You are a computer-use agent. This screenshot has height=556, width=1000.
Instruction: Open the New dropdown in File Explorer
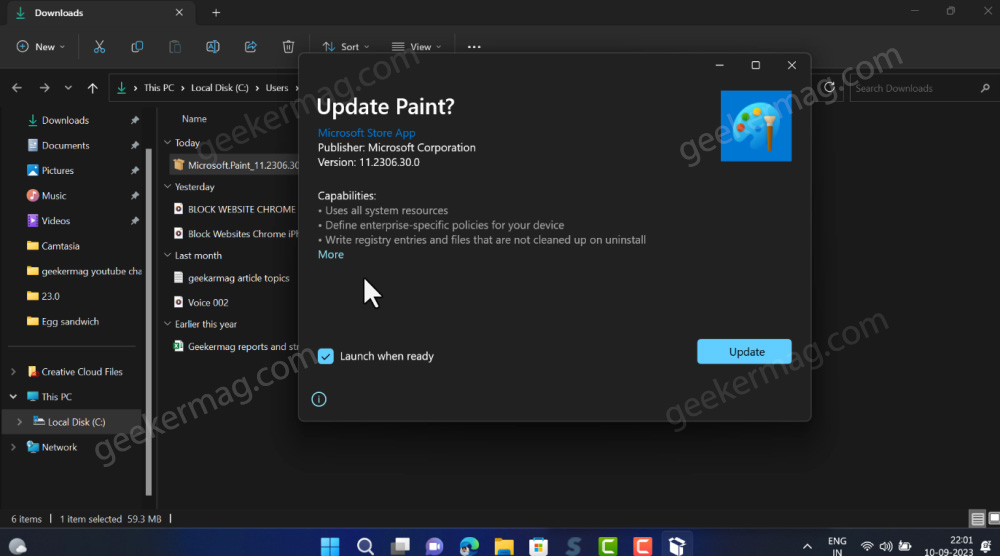coord(41,47)
